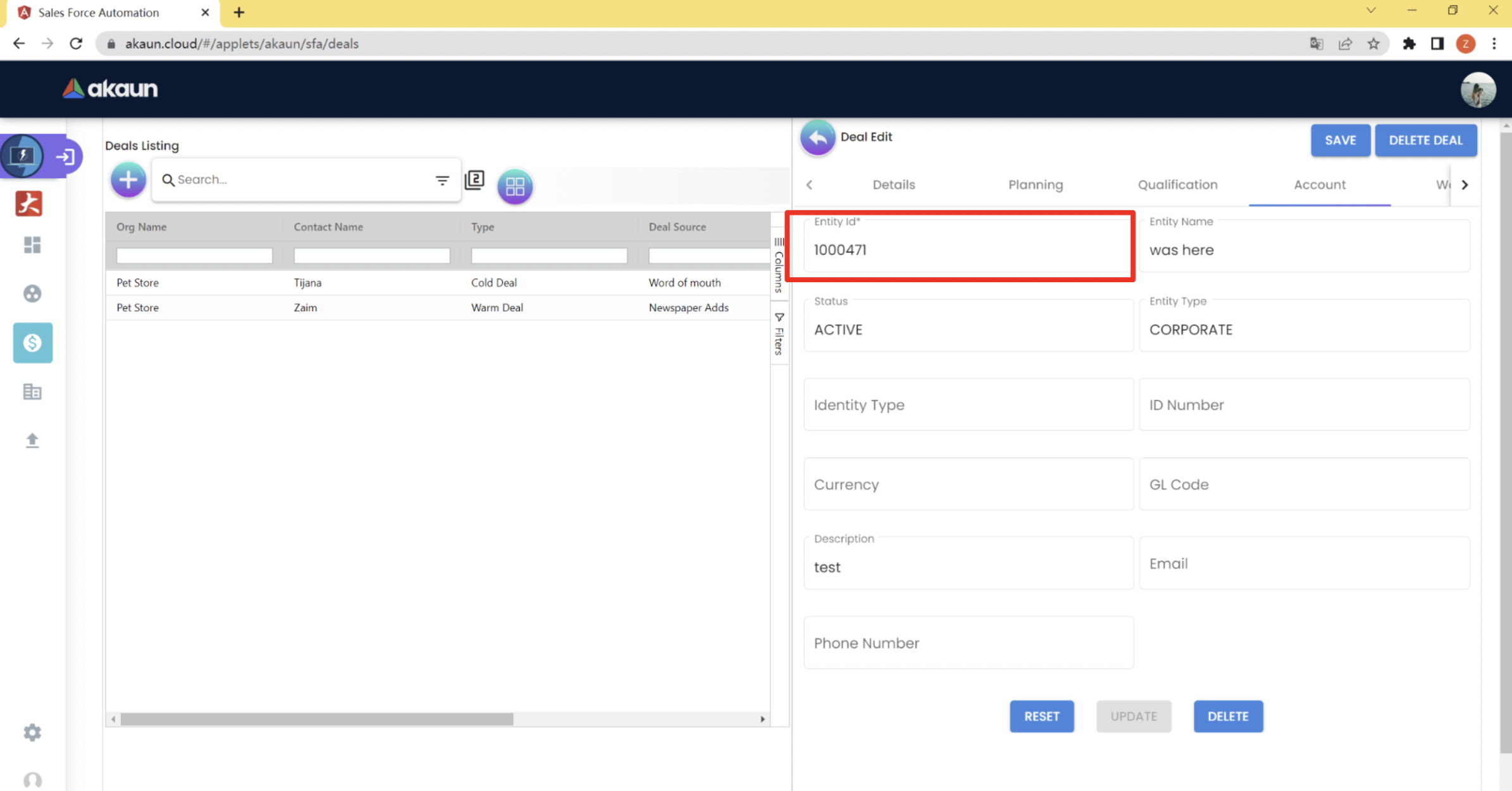The image size is (1512, 791).
Task: Click the layered pages icon with number 2
Action: [x=474, y=180]
